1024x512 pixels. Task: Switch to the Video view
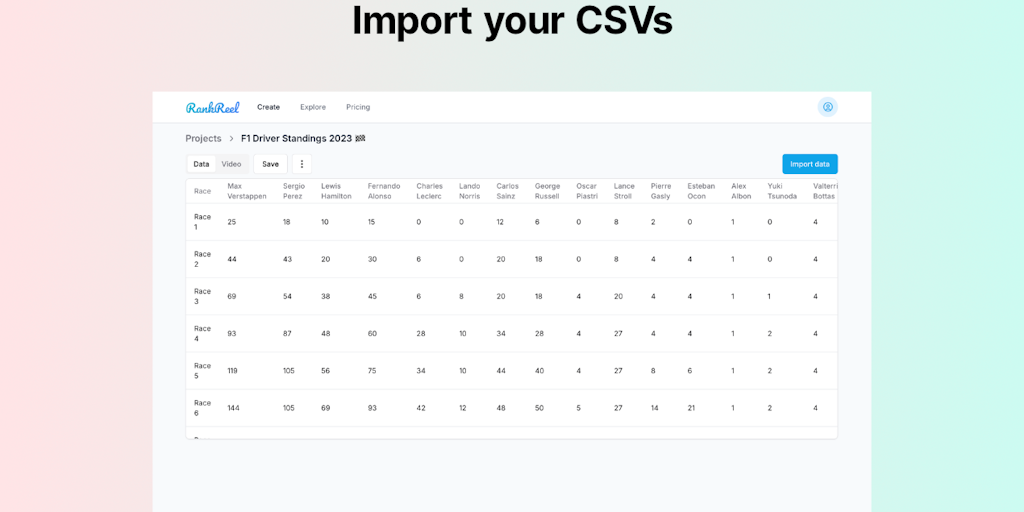231,164
